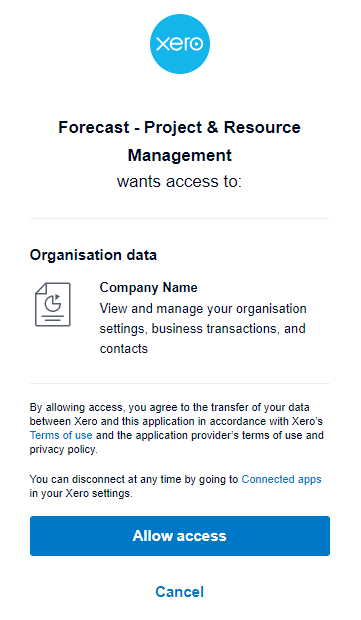Image resolution: width=361 pixels, height=620 pixels.
Task: Click the Allow access button
Action: click(x=180, y=536)
